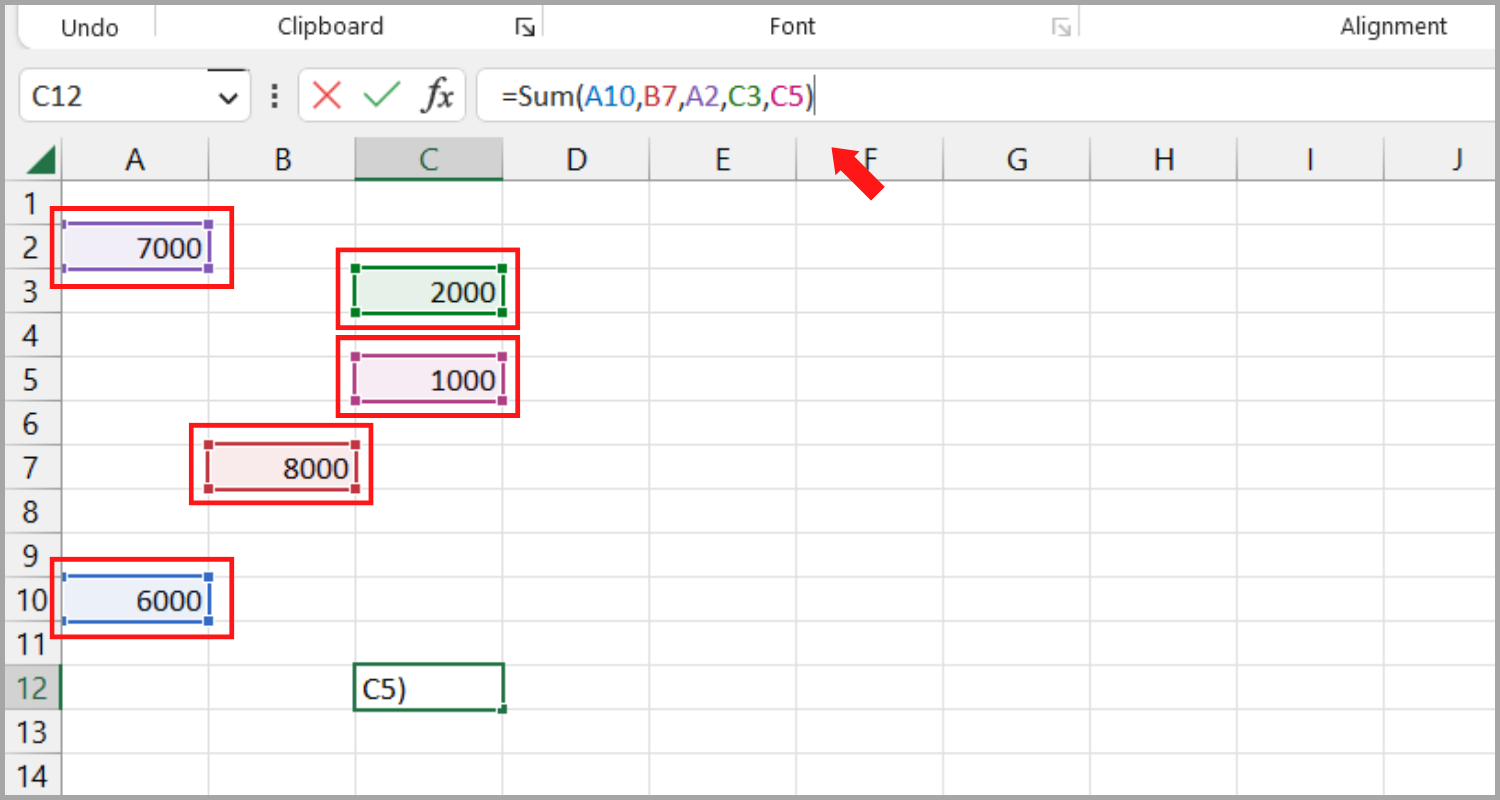Expand the Name Box dropdown arrow
This screenshot has width=1500, height=800.
pos(228,97)
